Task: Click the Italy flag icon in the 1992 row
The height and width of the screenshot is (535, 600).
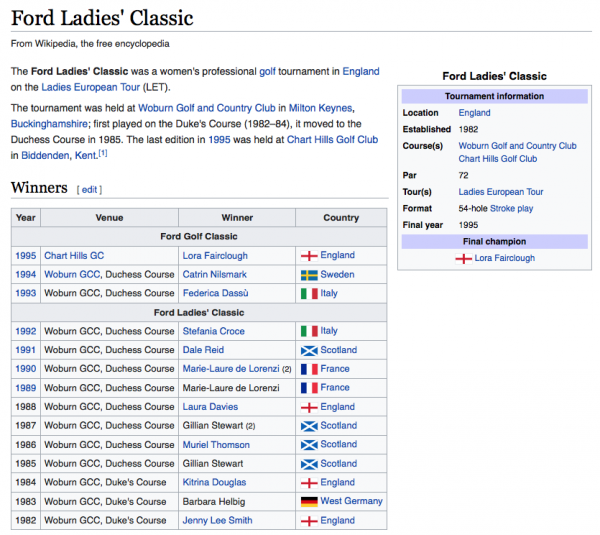Action: tap(309, 331)
